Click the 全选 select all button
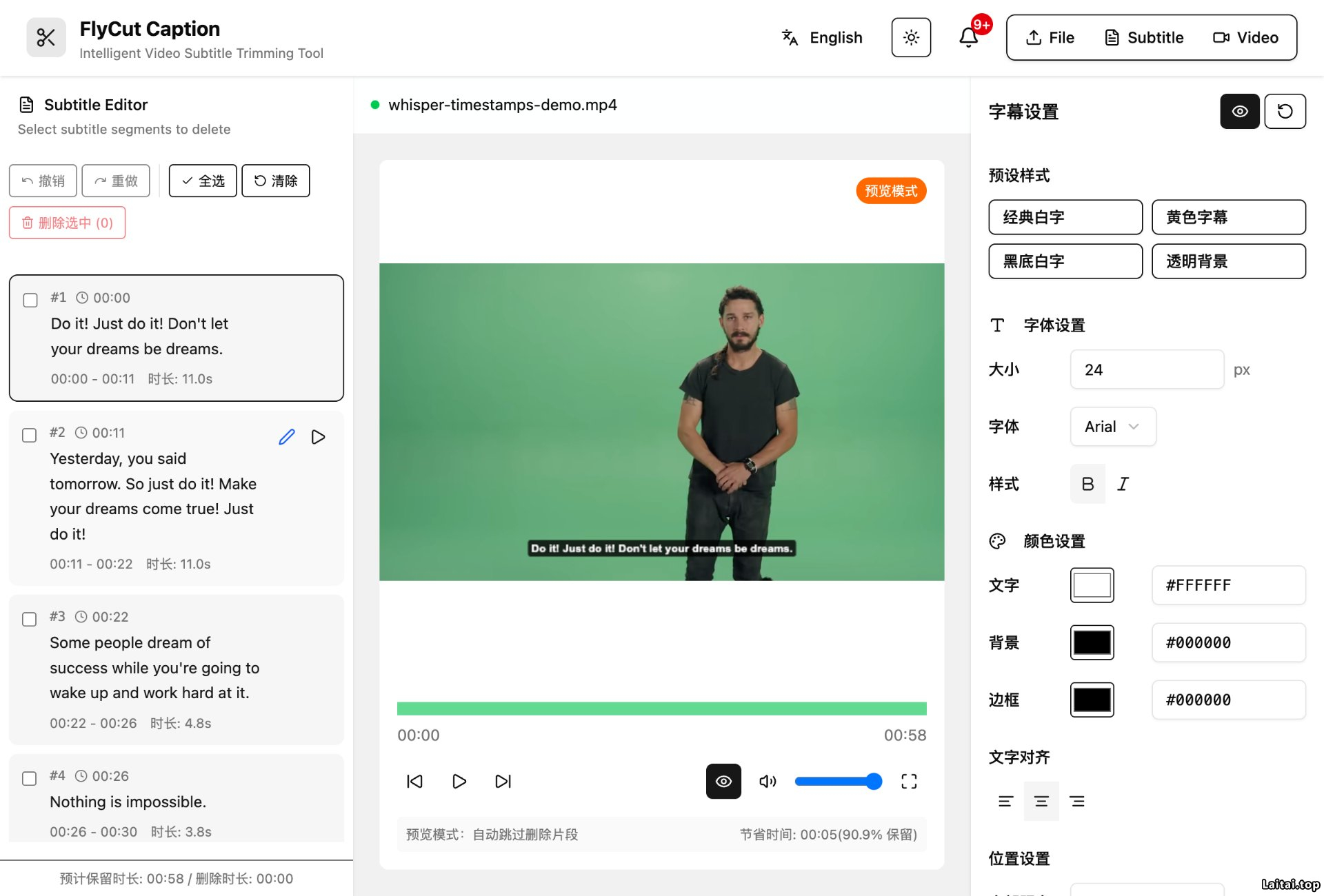 [203, 181]
